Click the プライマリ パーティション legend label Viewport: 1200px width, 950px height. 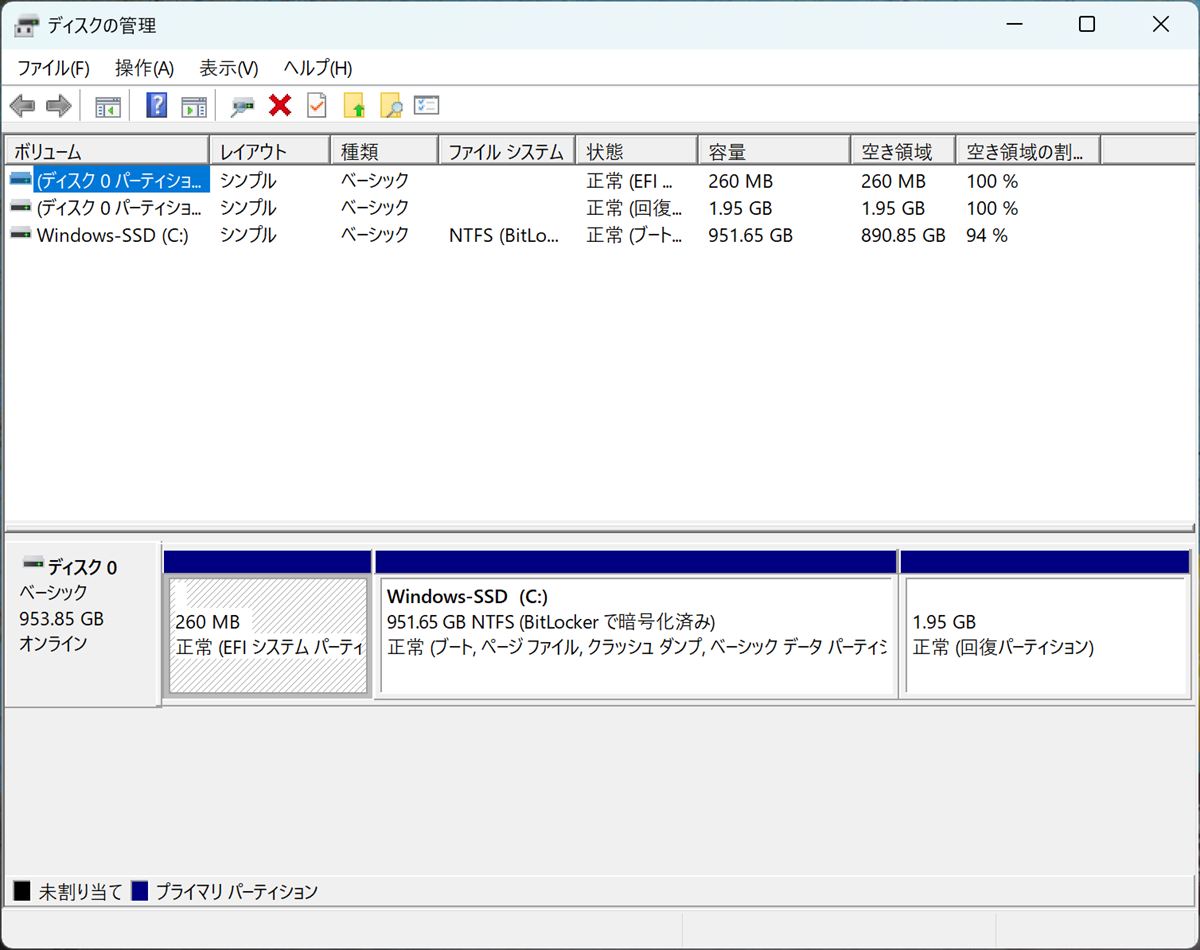236,891
